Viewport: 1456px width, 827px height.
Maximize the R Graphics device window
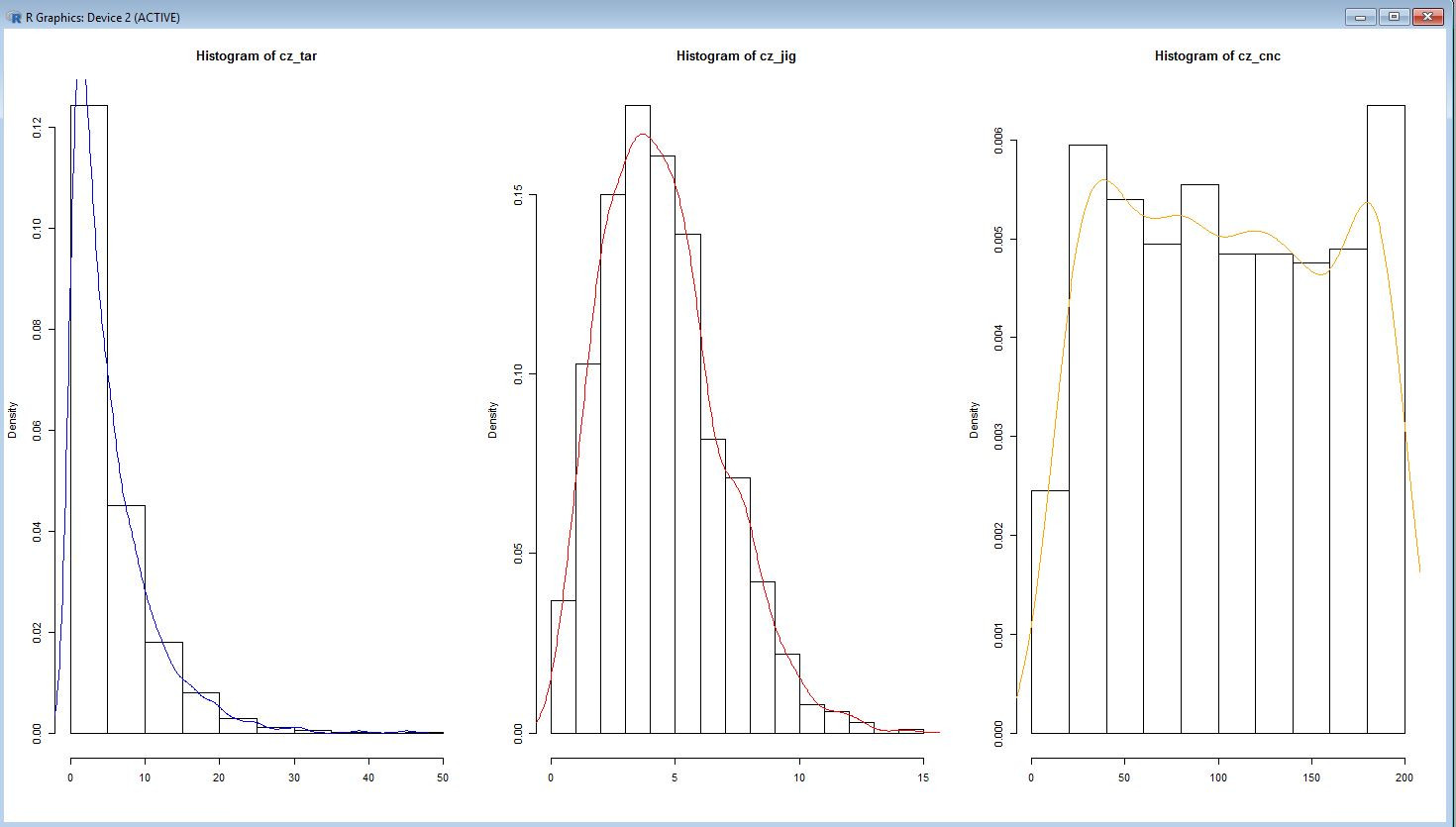tap(1394, 17)
